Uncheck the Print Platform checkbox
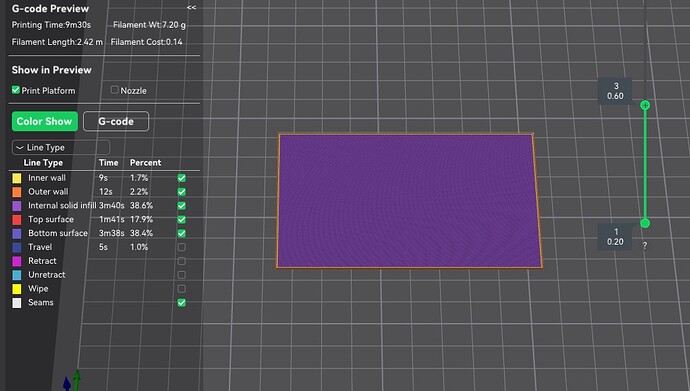The width and height of the screenshot is (690, 391). pyautogui.click(x=16, y=90)
